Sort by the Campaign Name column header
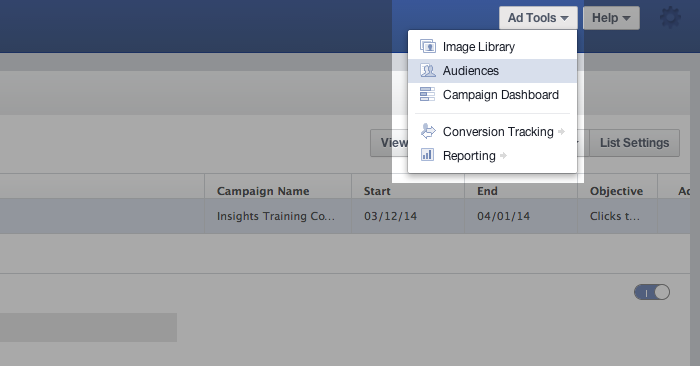The width and height of the screenshot is (700, 366). point(278,186)
